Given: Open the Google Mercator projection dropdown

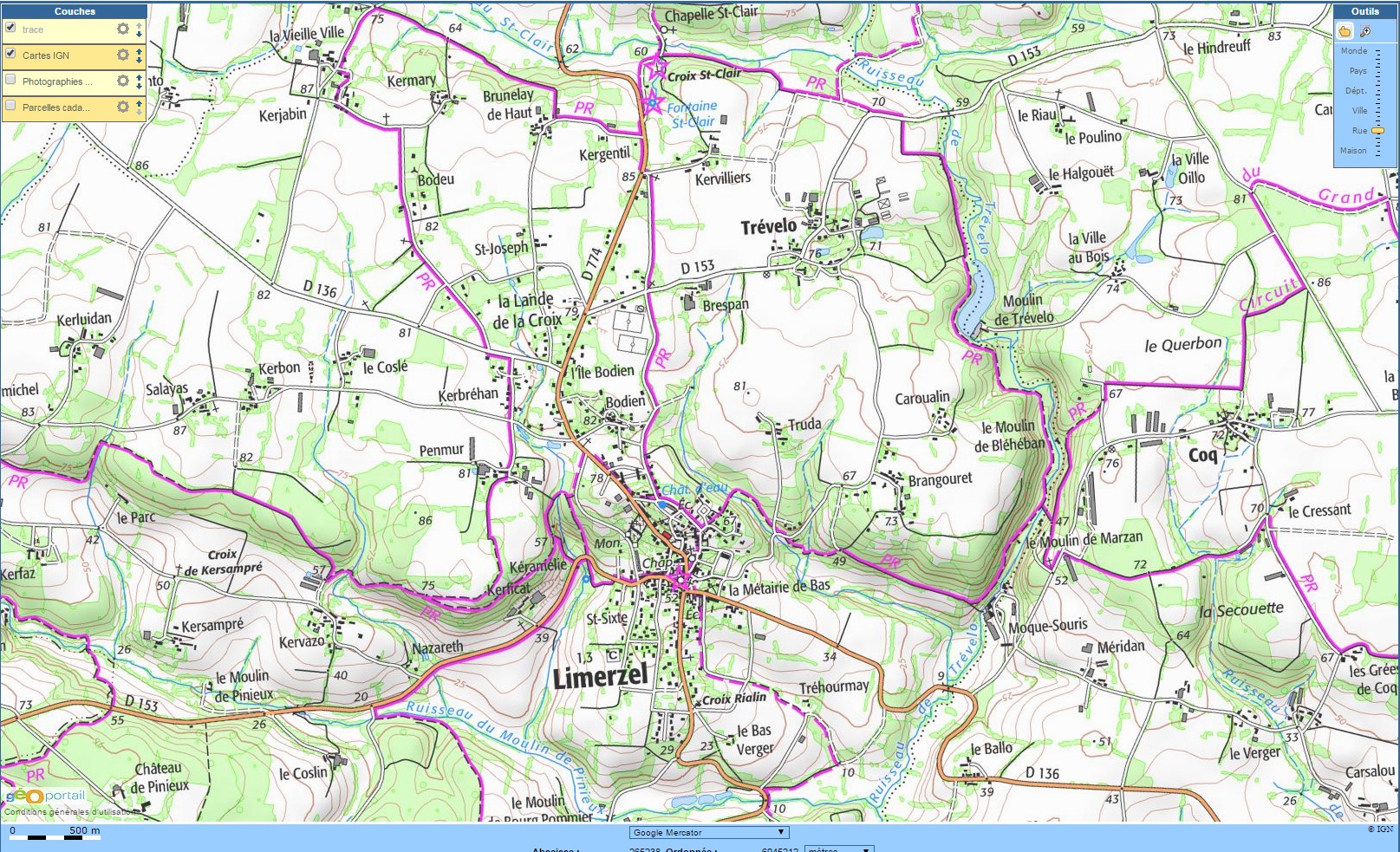Looking at the screenshot, I should pos(709,832).
